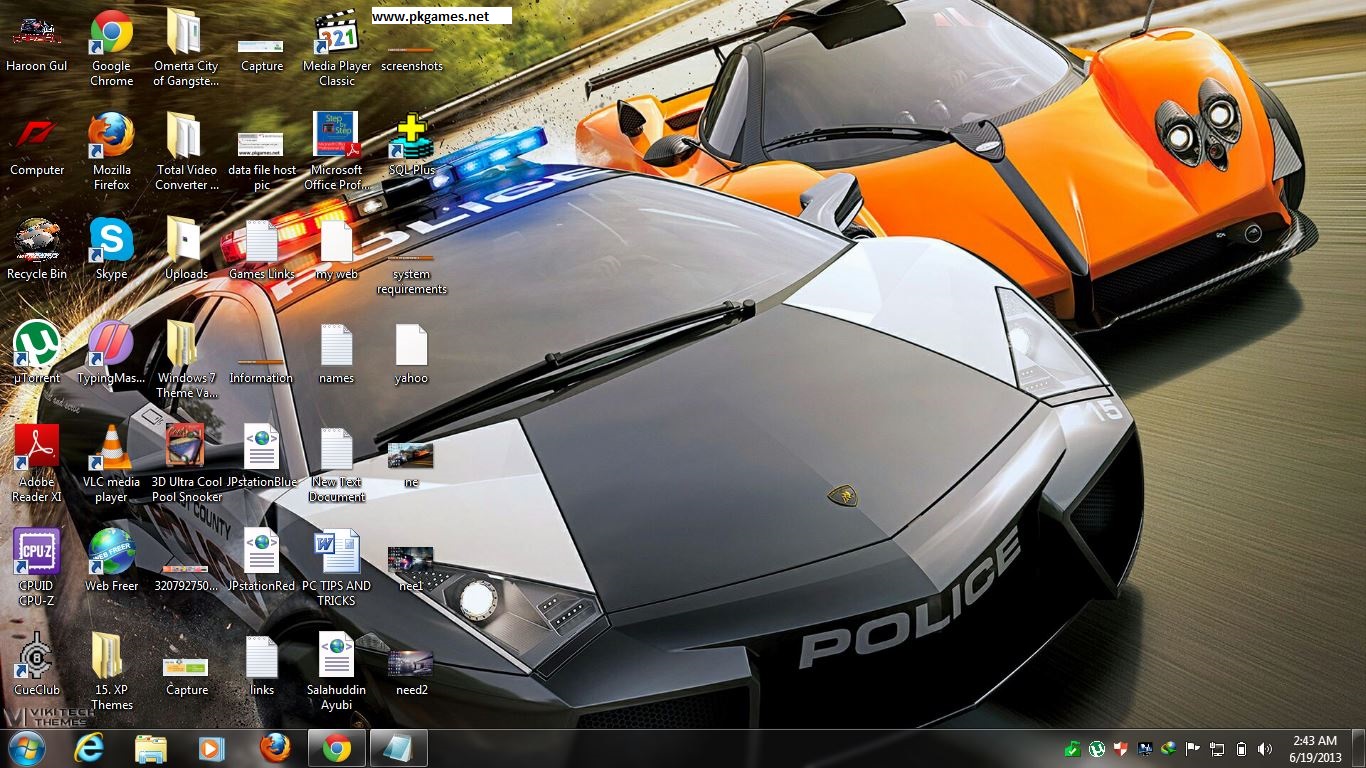1366x768 pixels.
Task: Select the names text file
Action: 337,354
